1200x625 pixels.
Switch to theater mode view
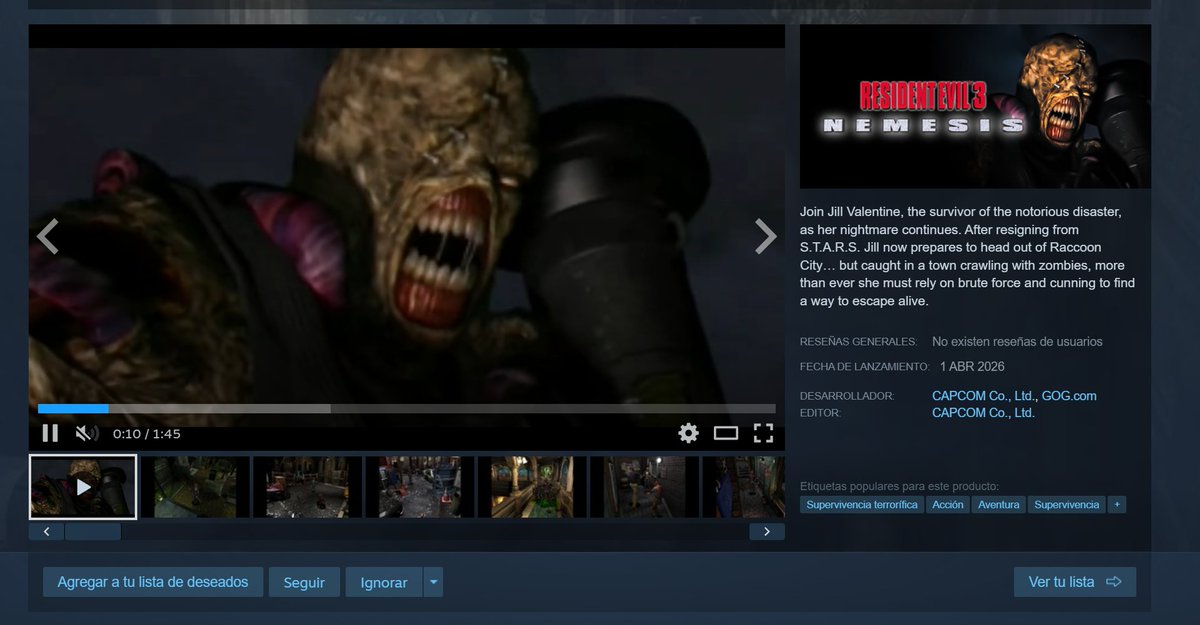point(726,433)
